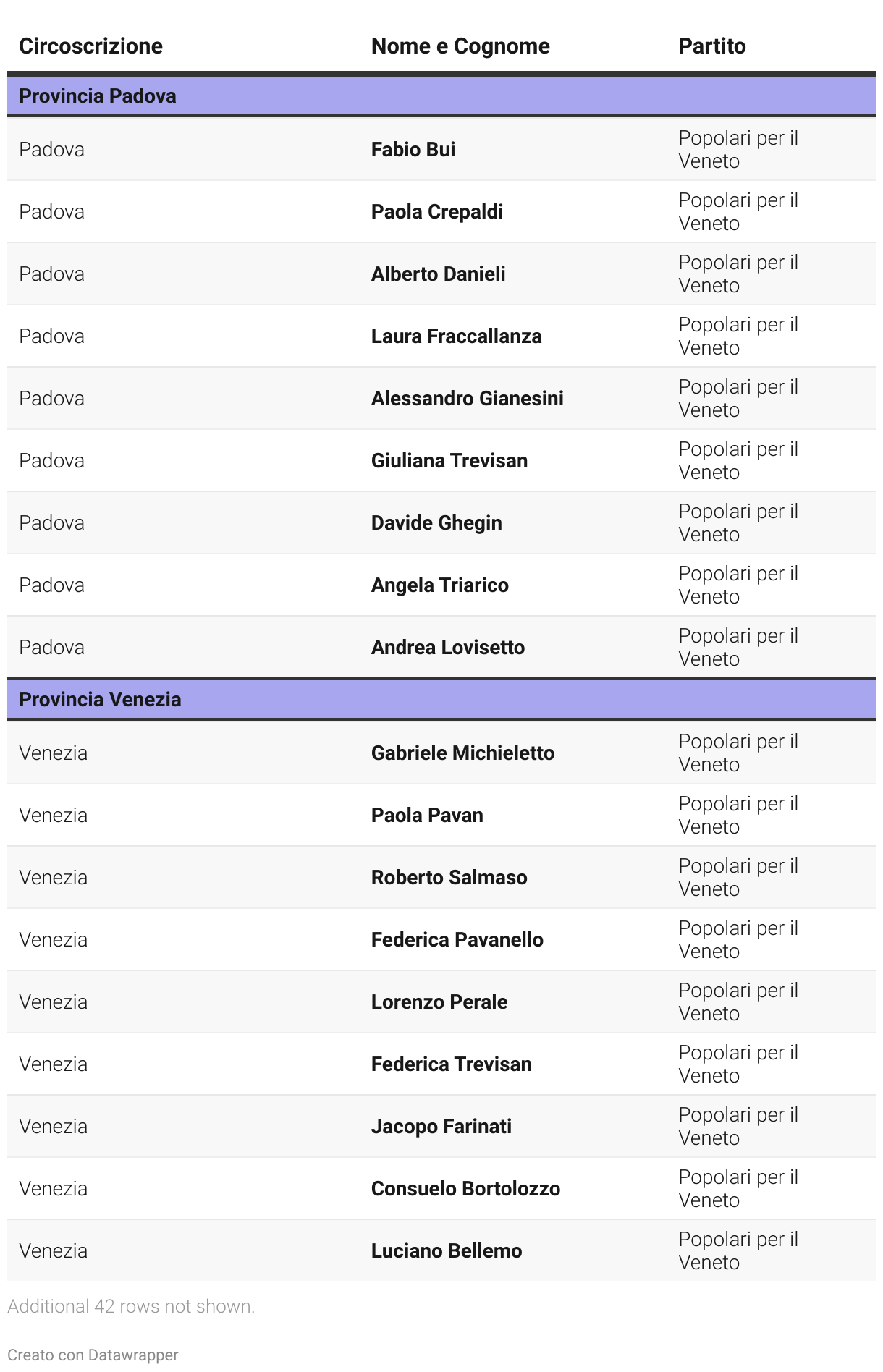Click the party cell beside Consuelo Bortolozzo
The height and width of the screenshot is (1372, 883).
pyautogui.click(x=738, y=1189)
